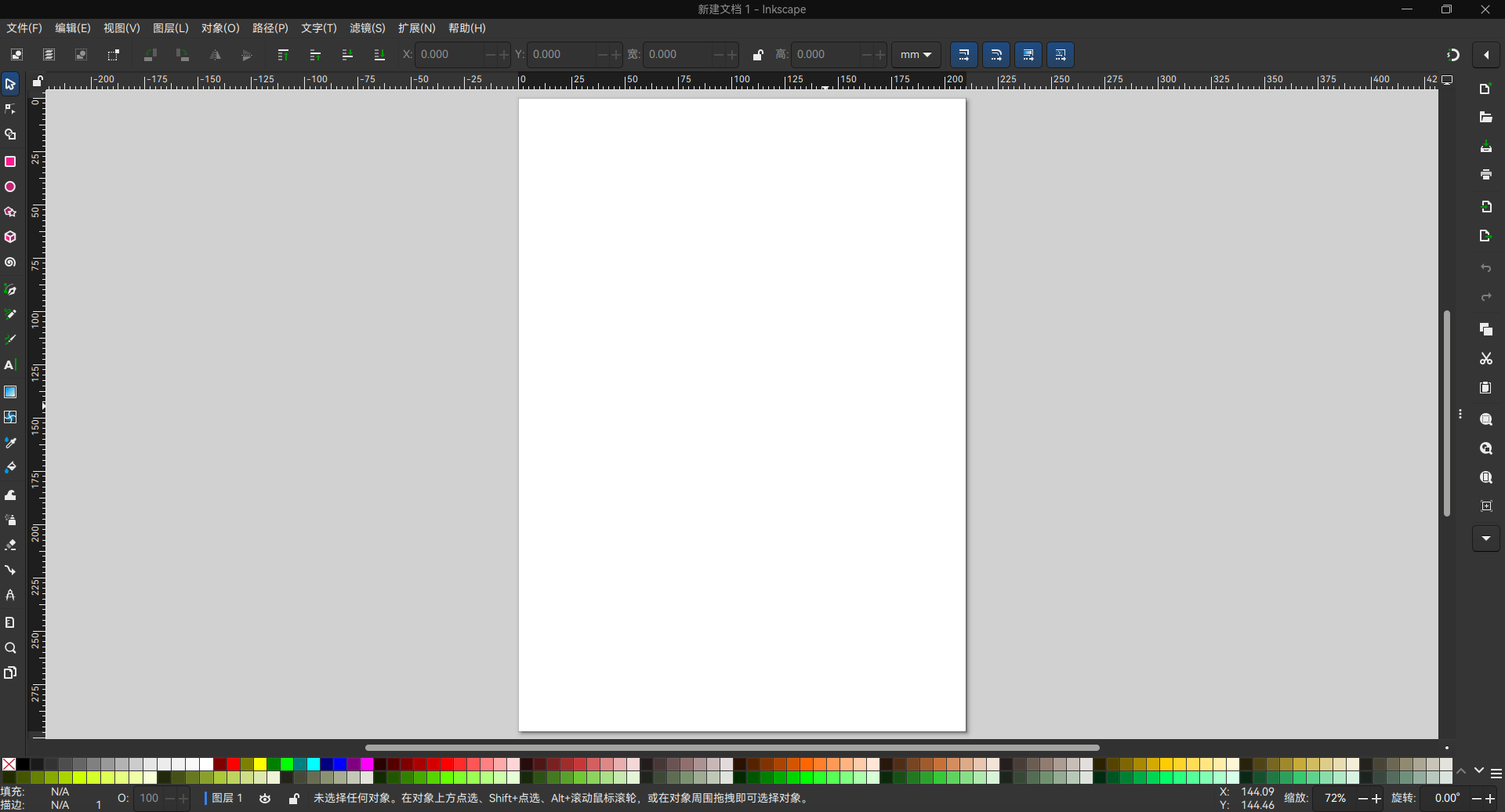The height and width of the screenshot is (812, 1505).
Task: Expand the snapping options arrow
Action: pos(1486,55)
